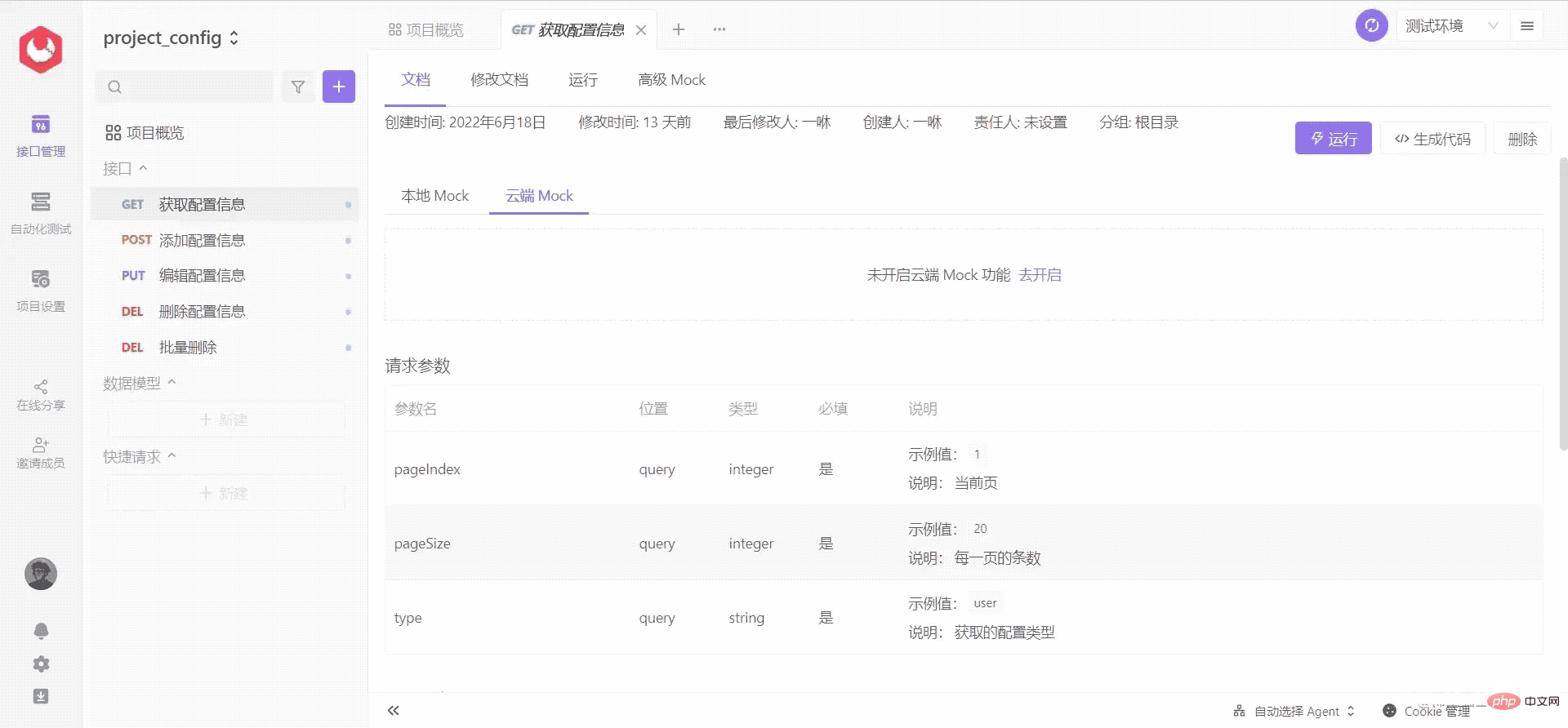The image size is (1568, 728).
Task: Click the example value user
Action: [x=985, y=603]
